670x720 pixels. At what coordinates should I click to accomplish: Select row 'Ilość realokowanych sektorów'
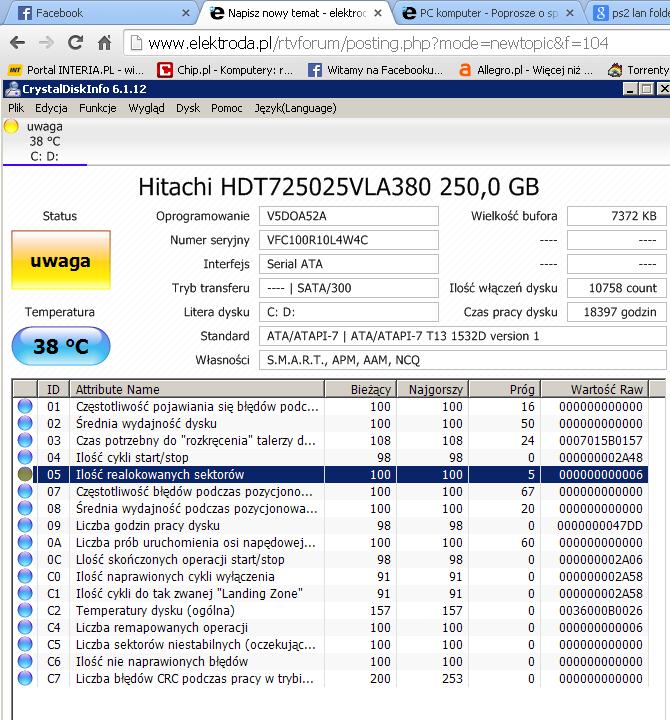(x=331, y=474)
